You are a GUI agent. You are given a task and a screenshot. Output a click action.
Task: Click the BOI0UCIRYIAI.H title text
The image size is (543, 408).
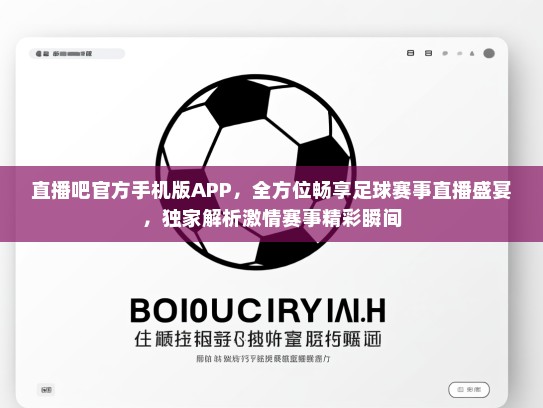(258, 310)
